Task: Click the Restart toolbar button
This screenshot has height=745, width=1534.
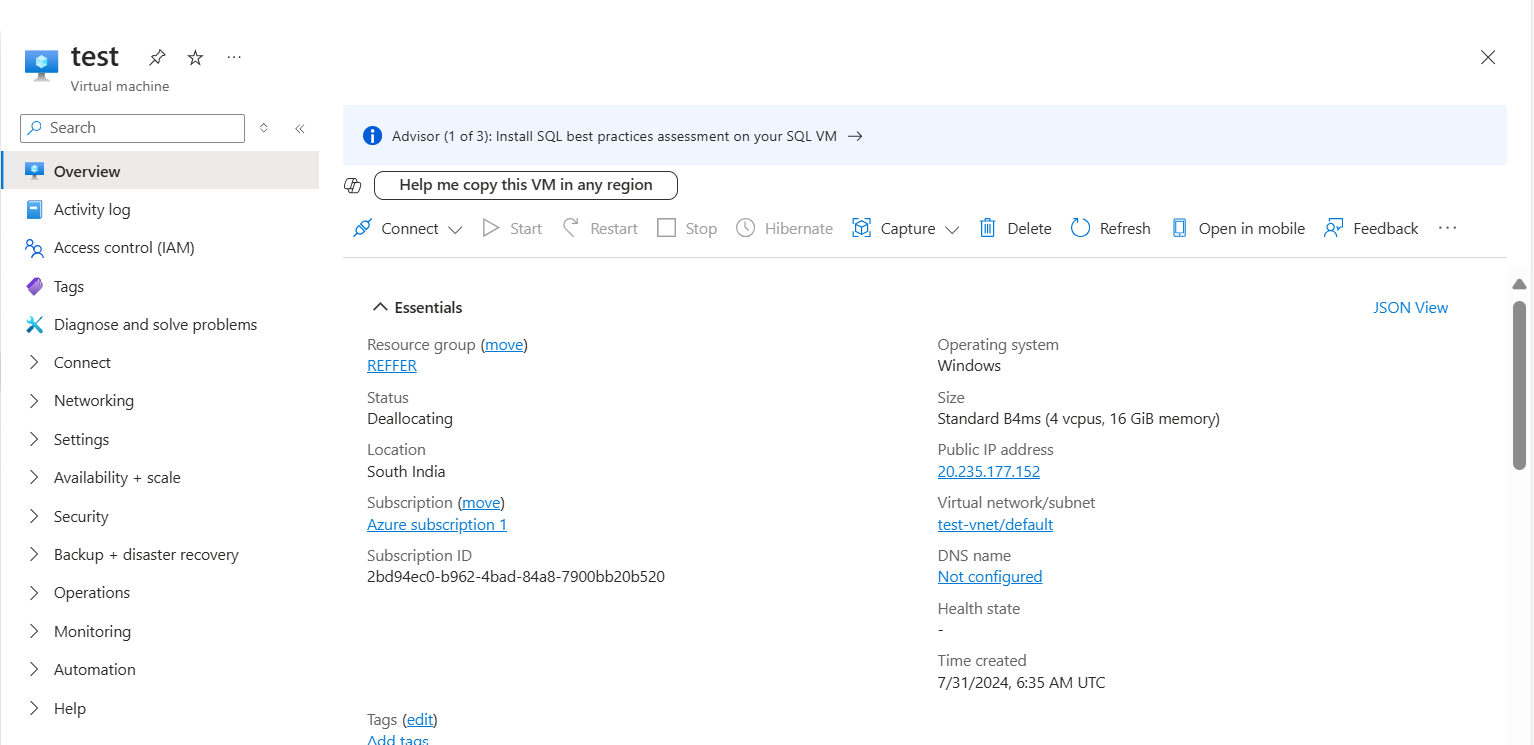Action: point(600,228)
